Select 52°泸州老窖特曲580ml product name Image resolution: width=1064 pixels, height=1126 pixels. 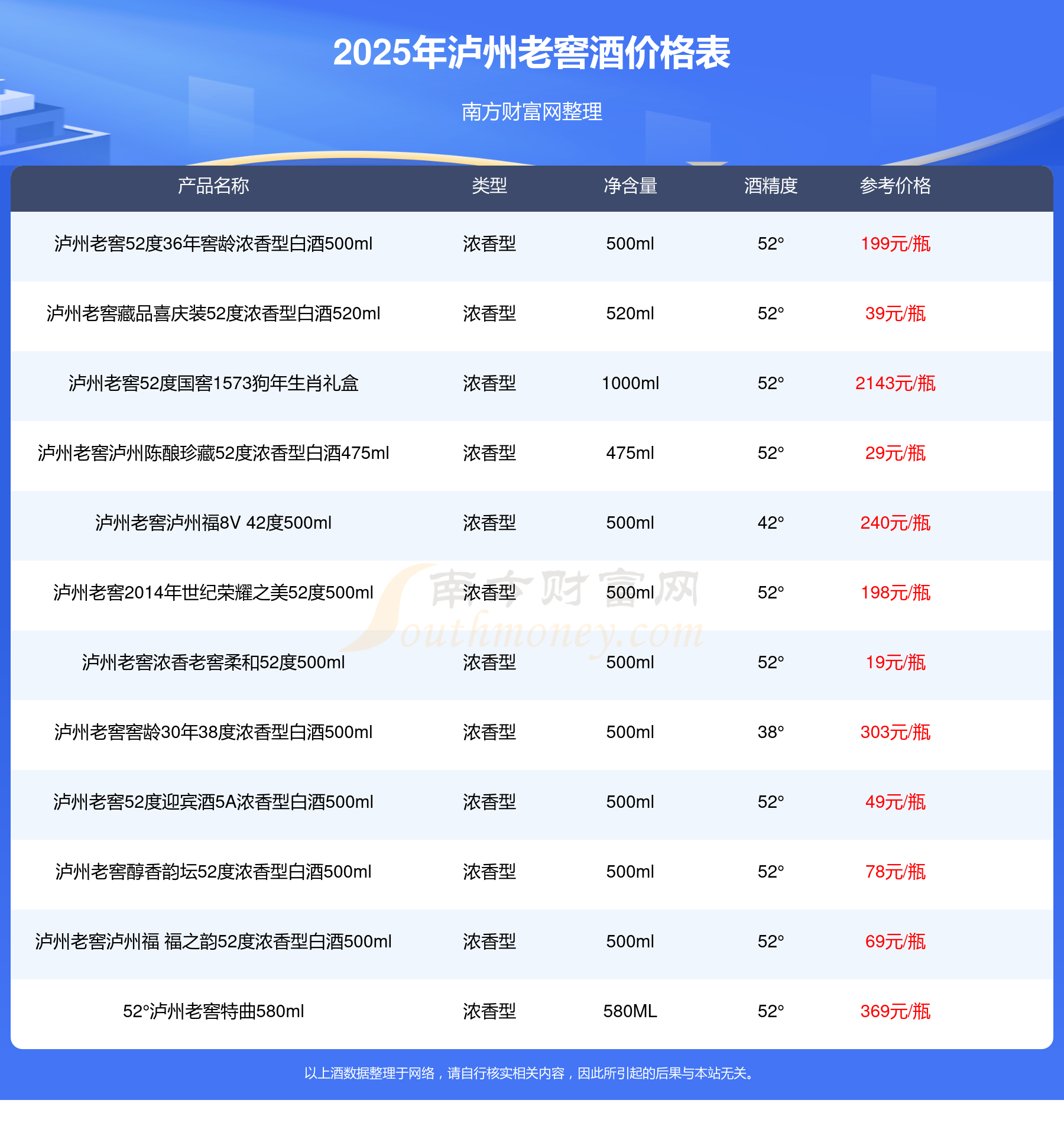point(213,1011)
